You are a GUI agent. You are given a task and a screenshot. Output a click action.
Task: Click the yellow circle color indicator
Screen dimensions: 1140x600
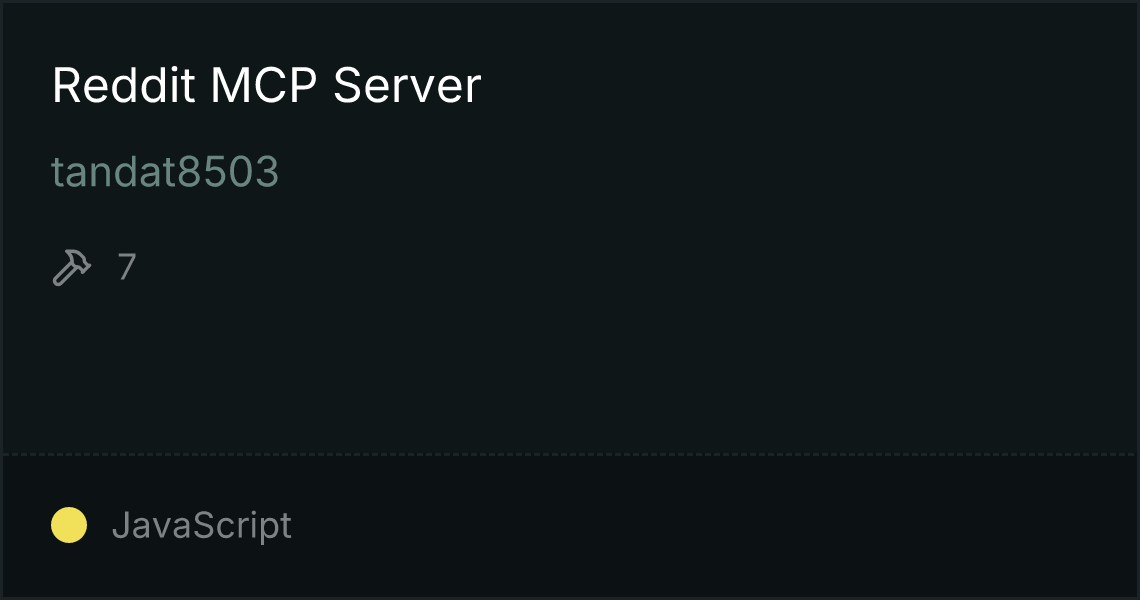69,525
